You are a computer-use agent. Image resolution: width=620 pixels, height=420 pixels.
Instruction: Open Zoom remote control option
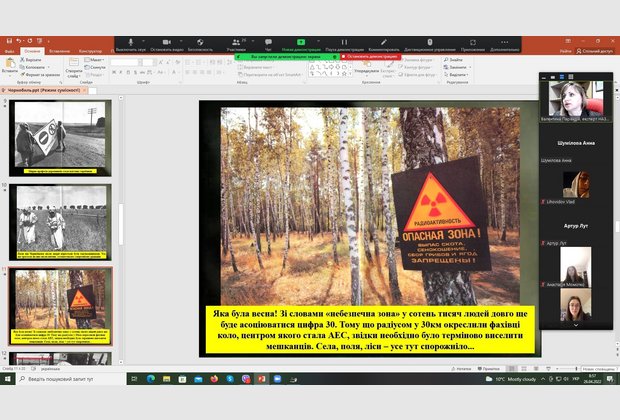tap(429, 43)
